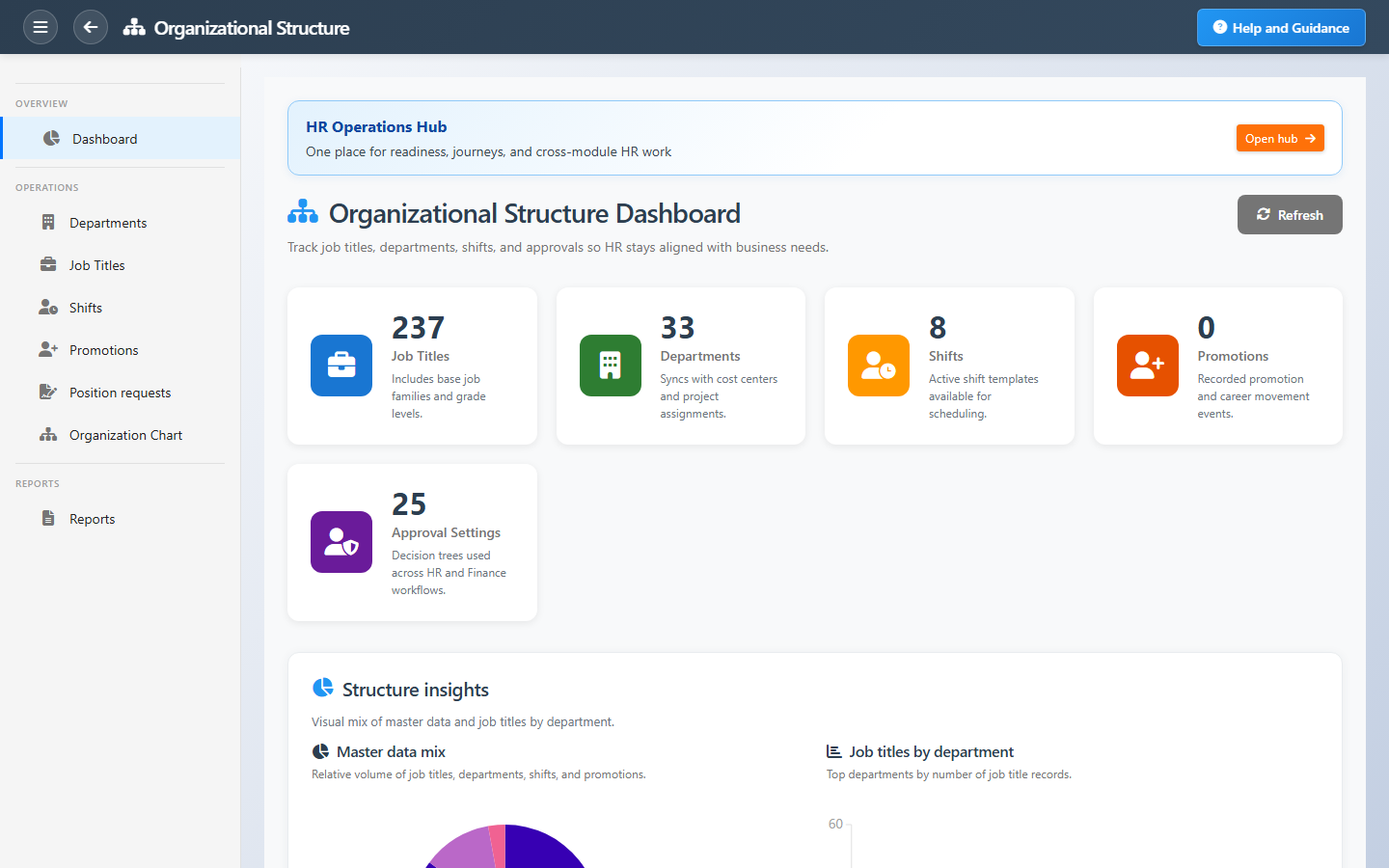This screenshot has width=1389, height=868.
Task: Click the 237 job titles count
Action: click(x=418, y=328)
